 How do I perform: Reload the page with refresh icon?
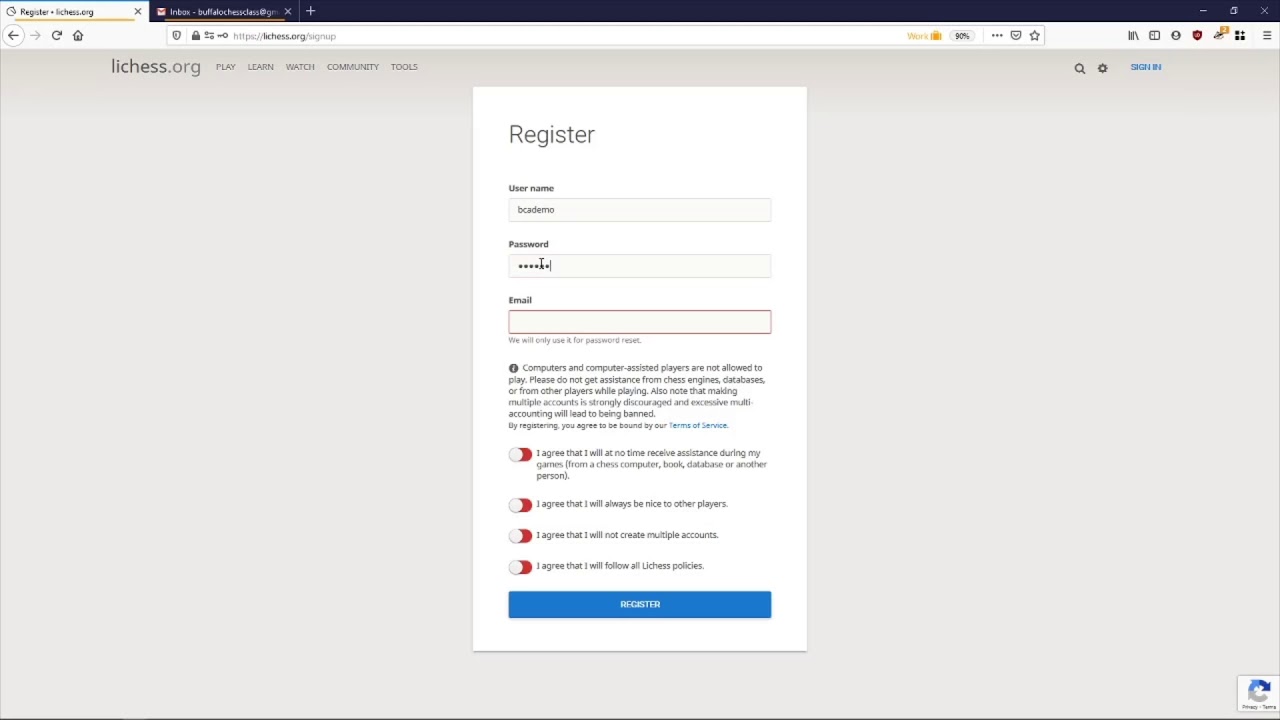point(57,35)
